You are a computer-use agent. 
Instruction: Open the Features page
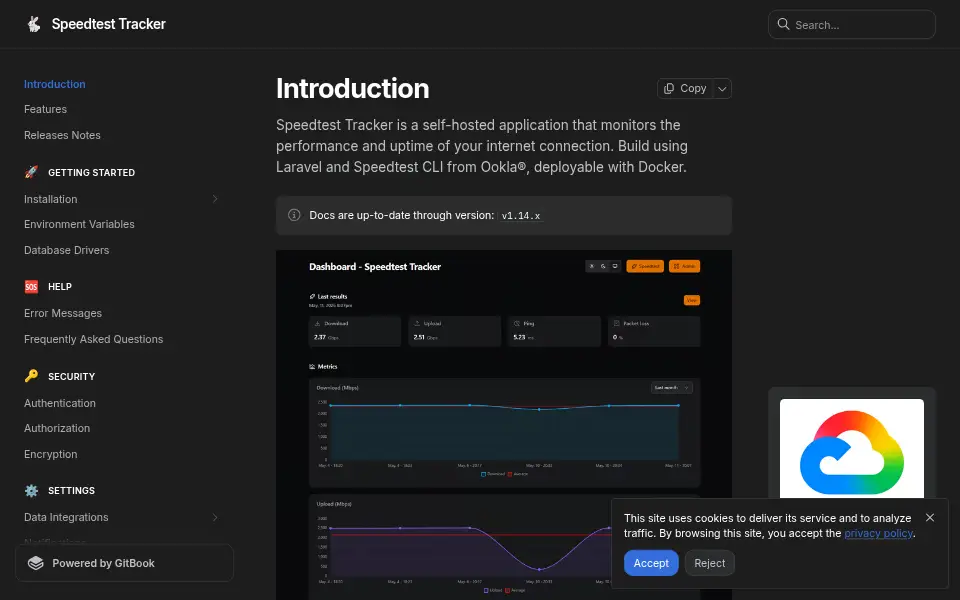[x=45, y=109]
